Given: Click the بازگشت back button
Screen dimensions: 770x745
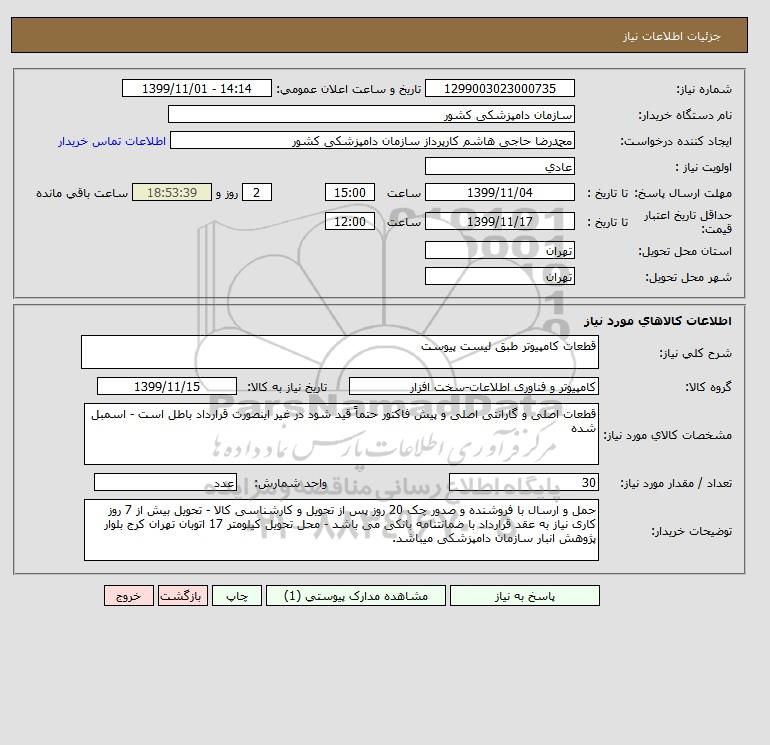Looking at the screenshot, I should (x=183, y=596).
